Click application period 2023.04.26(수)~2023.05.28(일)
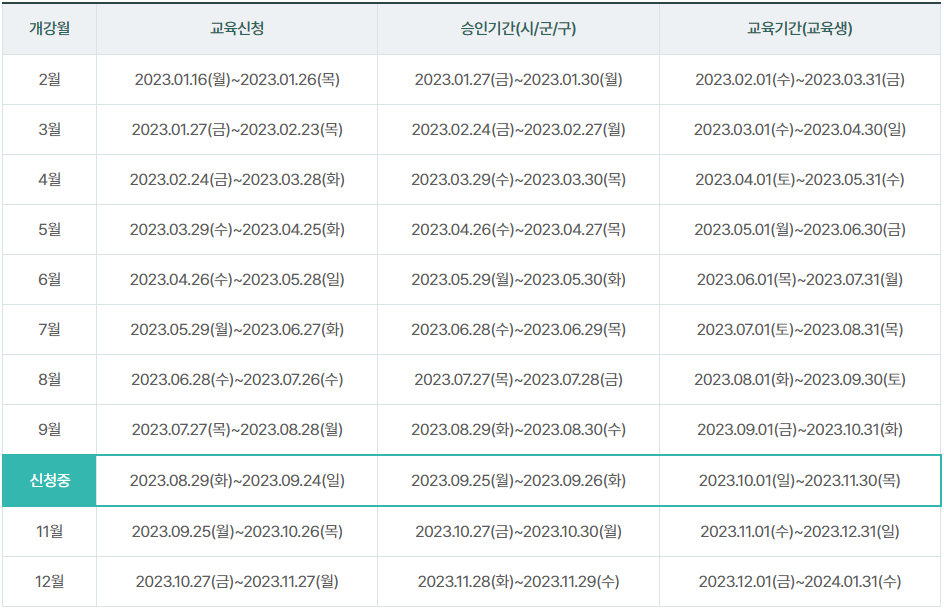The image size is (944, 608). pos(237,279)
